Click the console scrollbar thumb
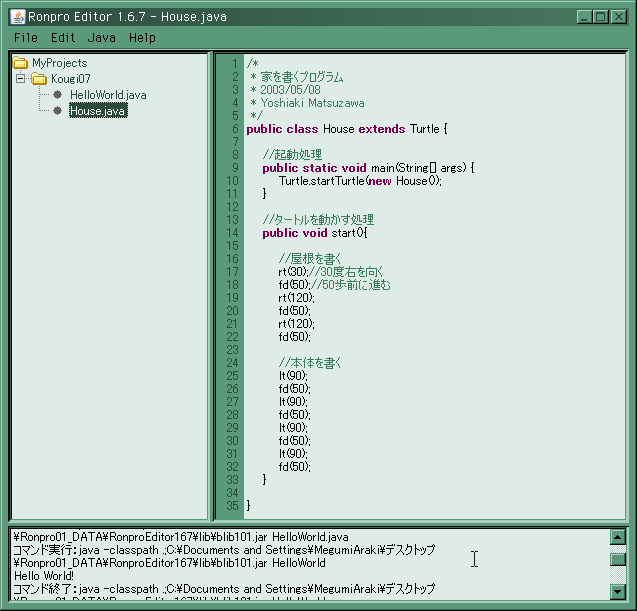 tap(618, 560)
